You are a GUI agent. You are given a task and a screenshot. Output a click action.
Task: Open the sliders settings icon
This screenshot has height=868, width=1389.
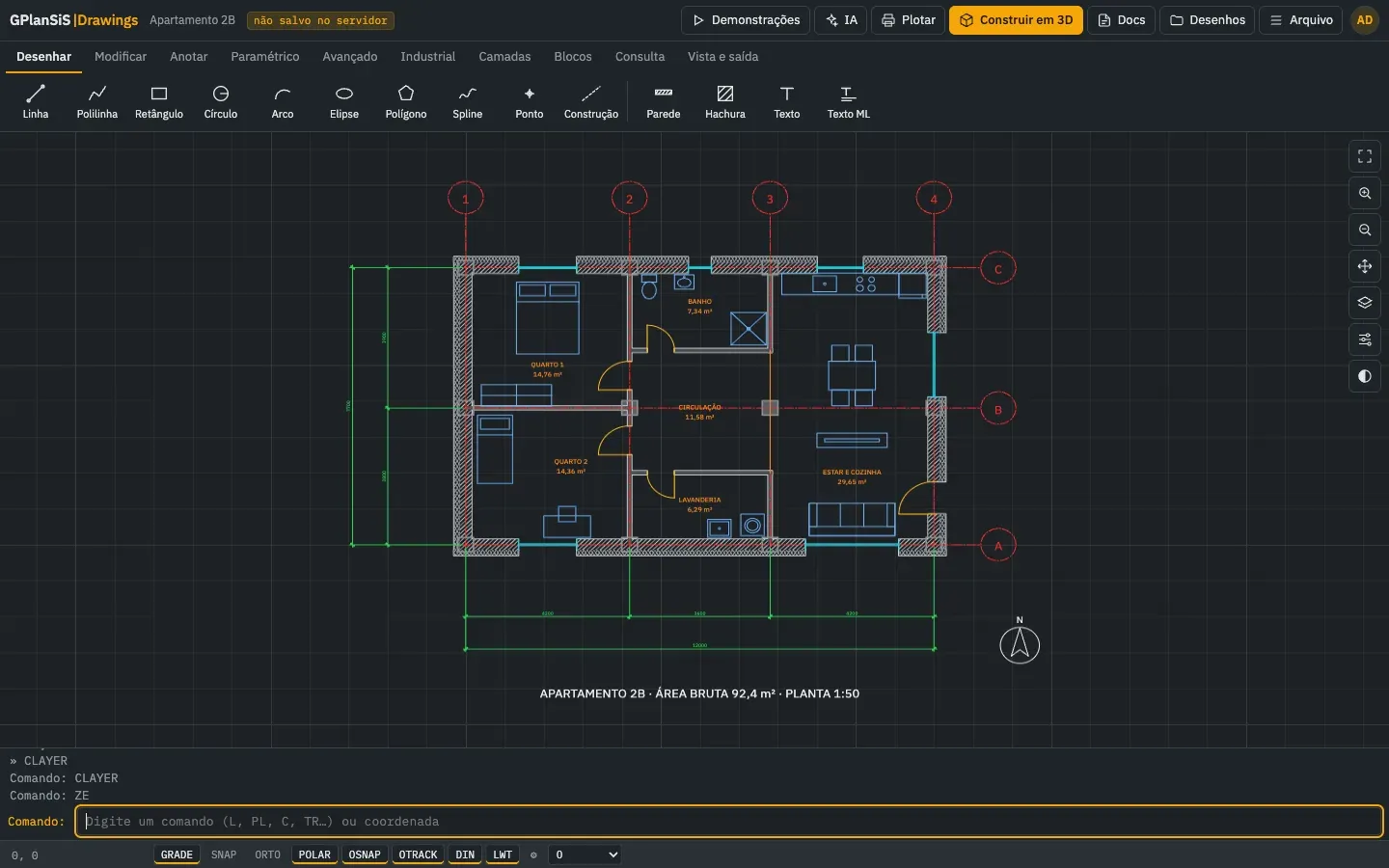1365,339
